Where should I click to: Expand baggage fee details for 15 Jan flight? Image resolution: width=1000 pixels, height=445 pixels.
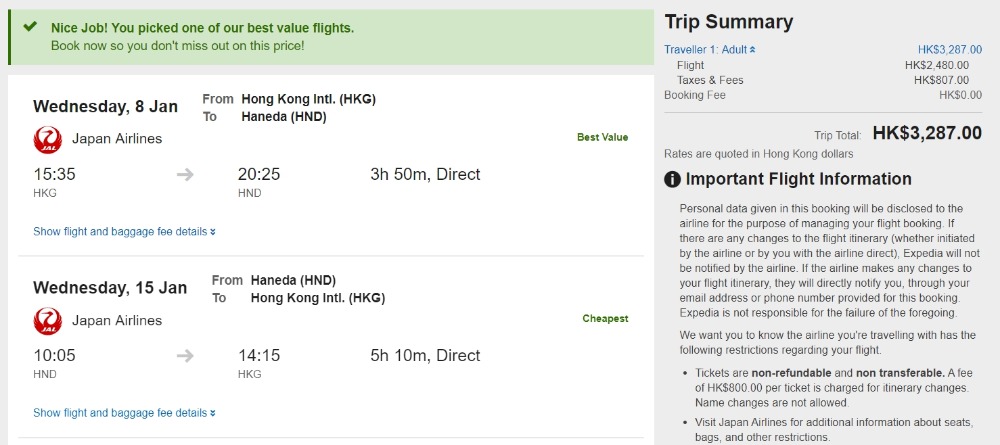(x=124, y=413)
